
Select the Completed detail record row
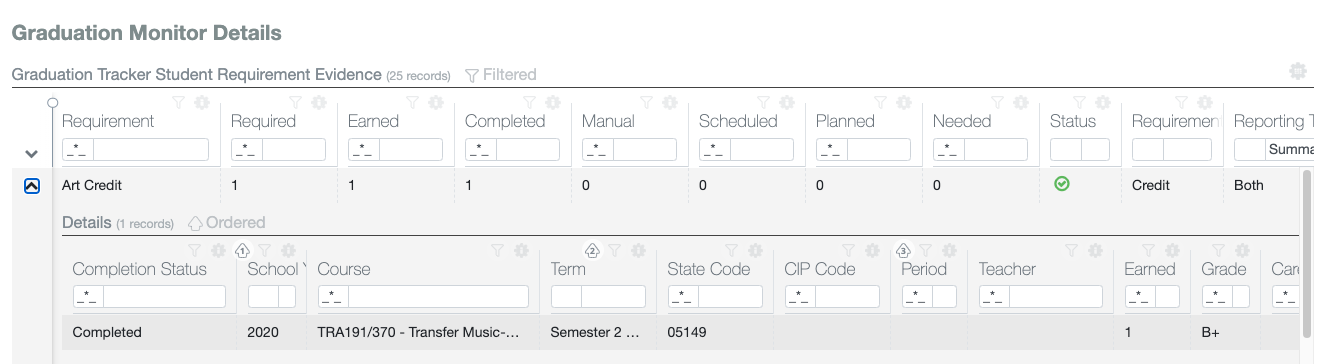tap(680, 332)
